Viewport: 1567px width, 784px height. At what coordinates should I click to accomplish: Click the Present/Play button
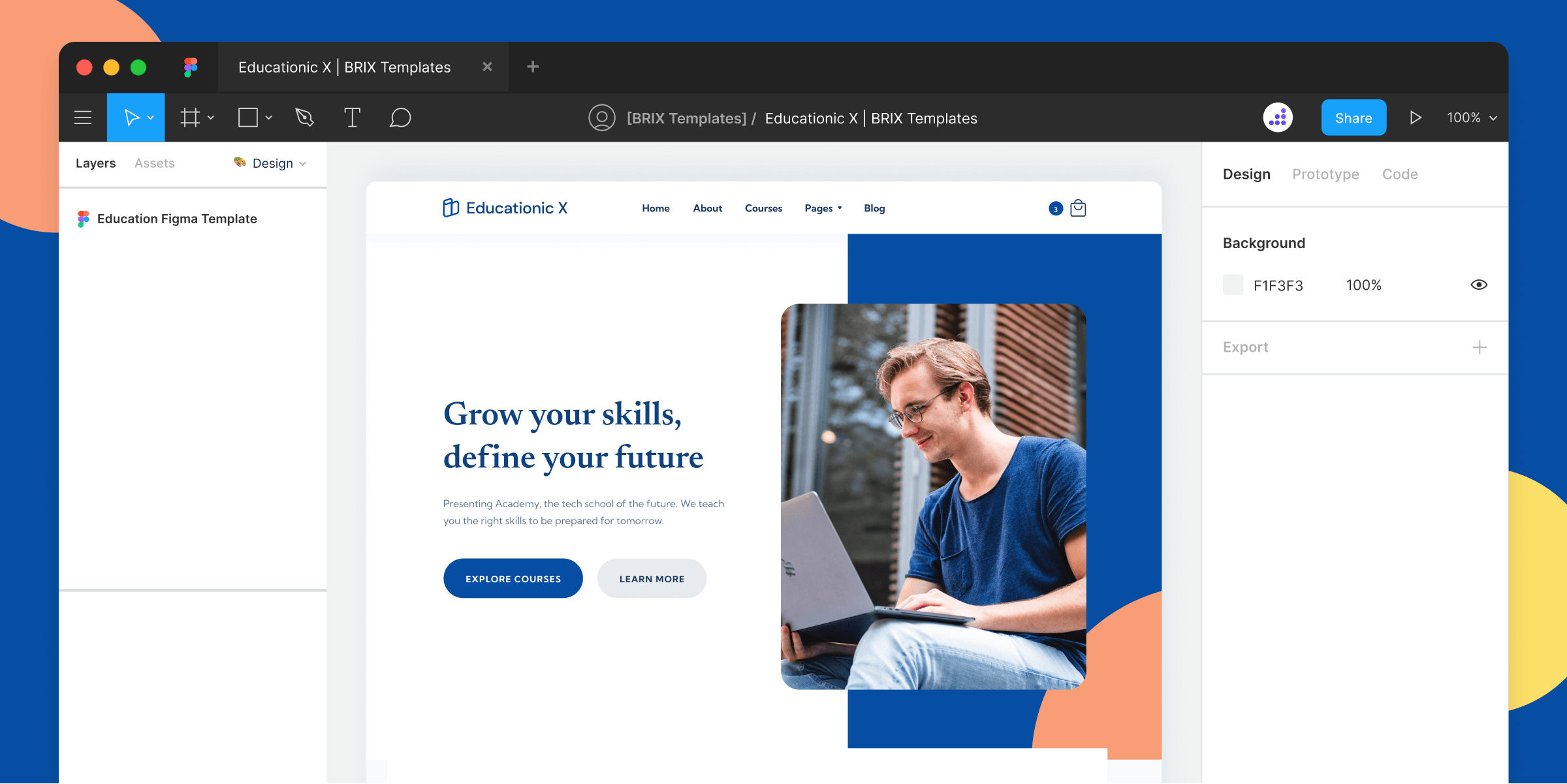click(x=1416, y=117)
